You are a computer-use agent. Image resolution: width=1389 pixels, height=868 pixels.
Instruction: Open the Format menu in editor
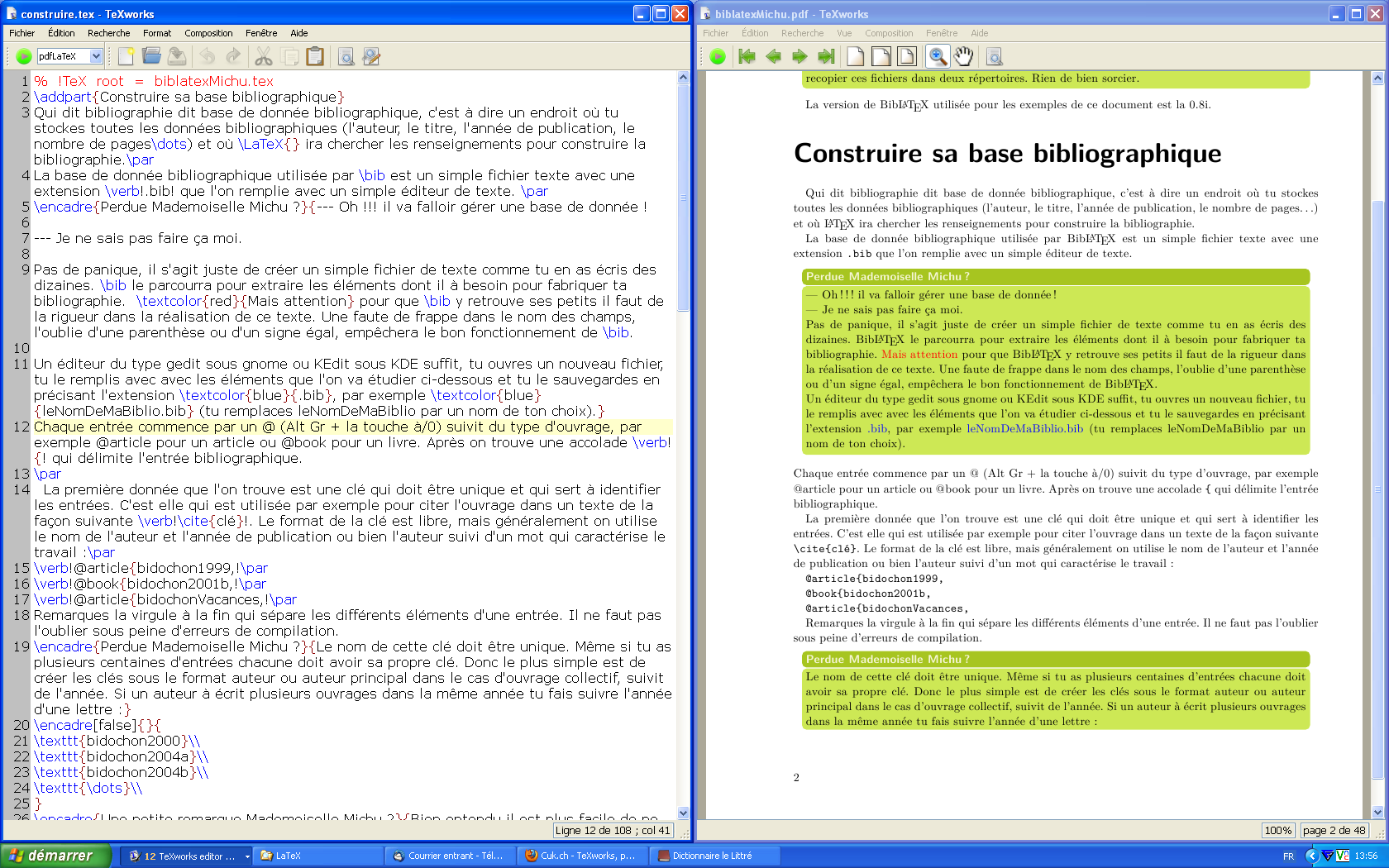tap(157, 33)
